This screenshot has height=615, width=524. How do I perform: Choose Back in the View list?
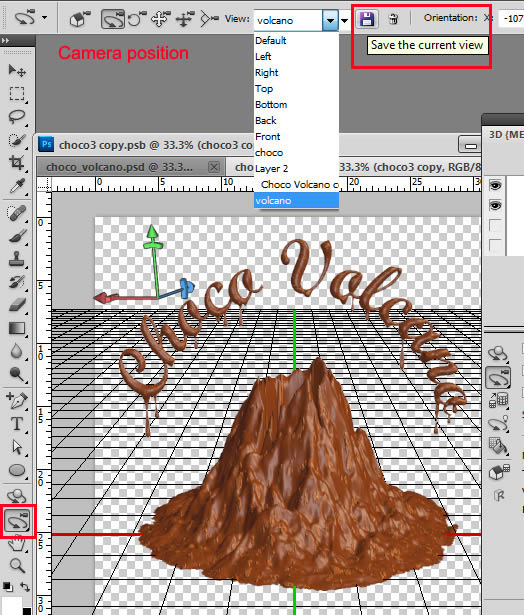tap(296, 120)
